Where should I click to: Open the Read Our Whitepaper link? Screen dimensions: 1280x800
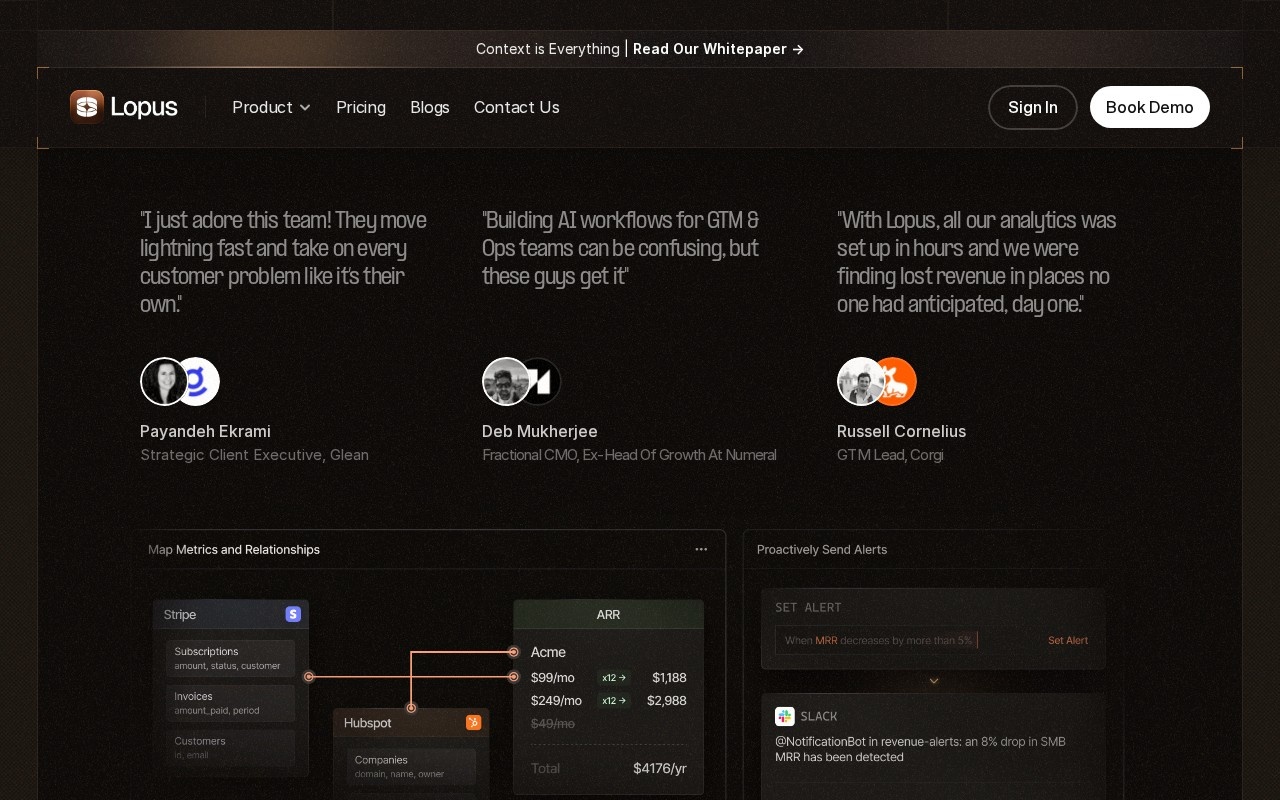pyautogui.click(x=719, y=49)
